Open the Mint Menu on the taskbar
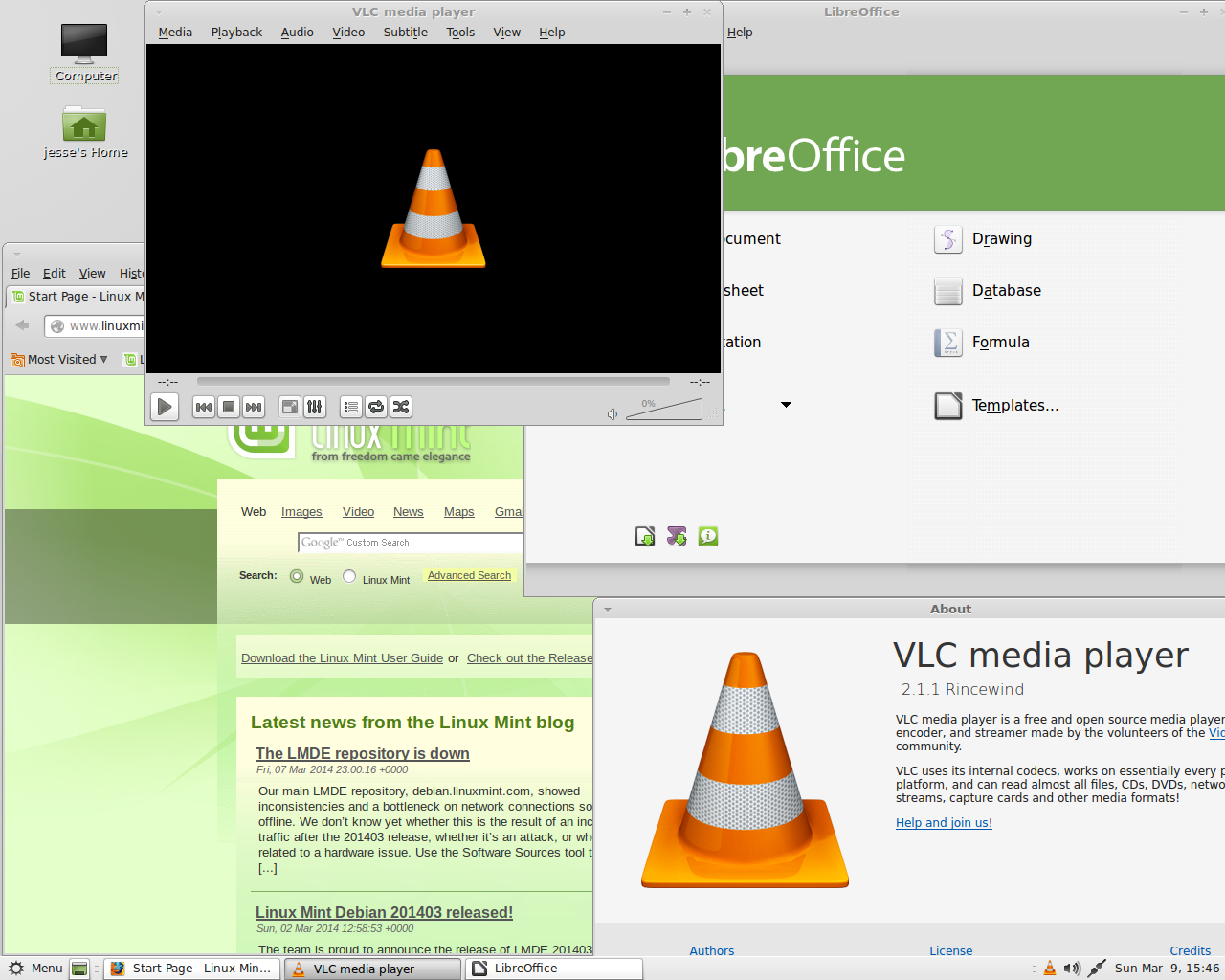Screen dimensions: 1225x980 [35, 969]
